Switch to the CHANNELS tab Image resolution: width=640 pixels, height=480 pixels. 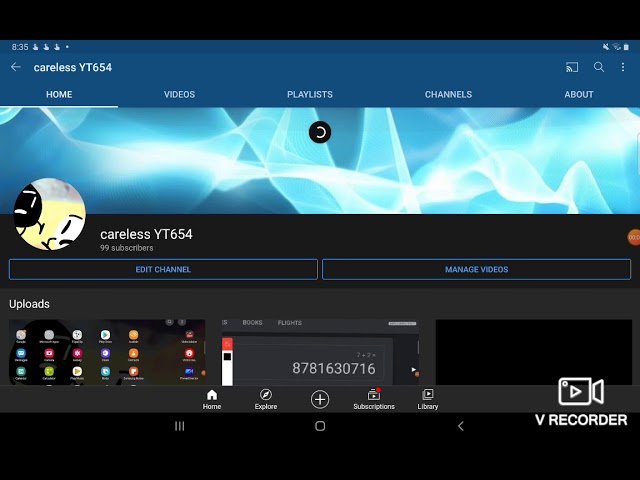[448, 94]
